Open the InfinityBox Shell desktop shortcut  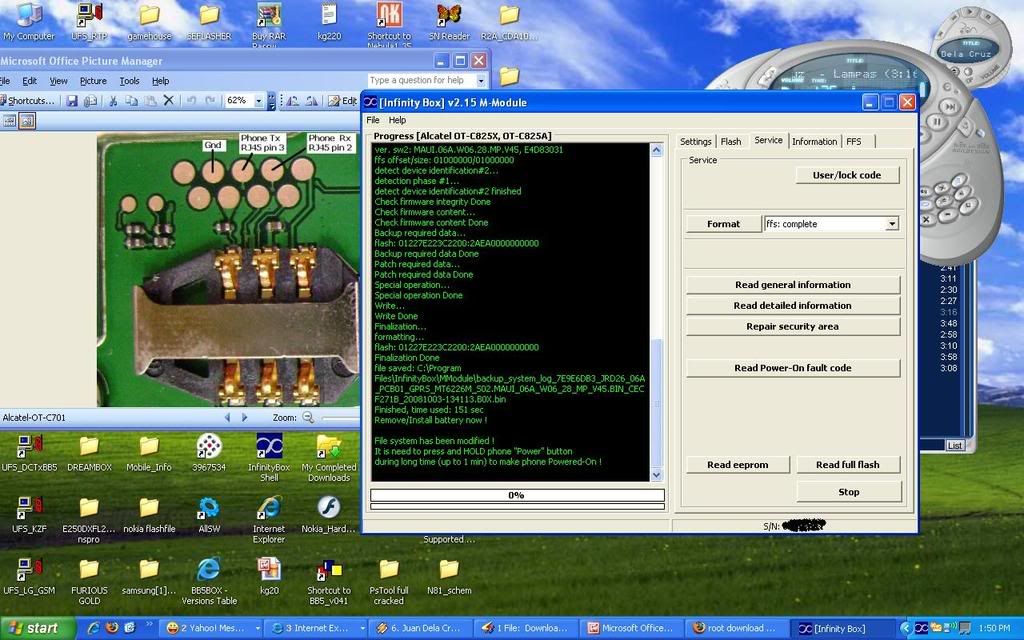coord(268,446)
